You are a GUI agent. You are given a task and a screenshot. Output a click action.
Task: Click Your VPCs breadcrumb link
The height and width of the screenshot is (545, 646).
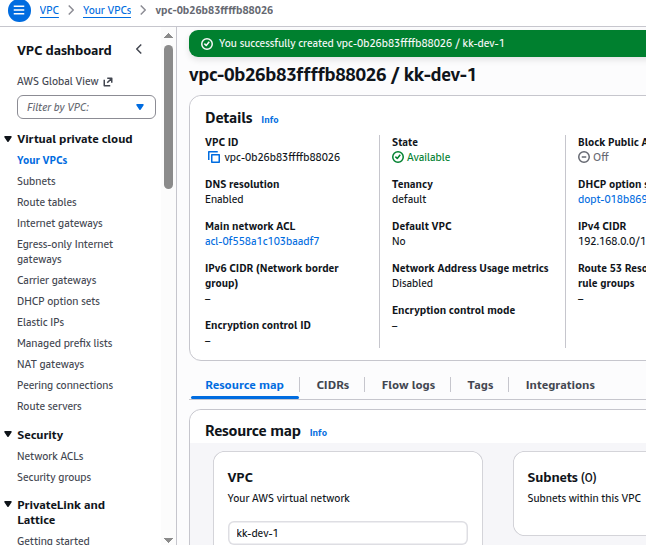(x=107, y=10)
